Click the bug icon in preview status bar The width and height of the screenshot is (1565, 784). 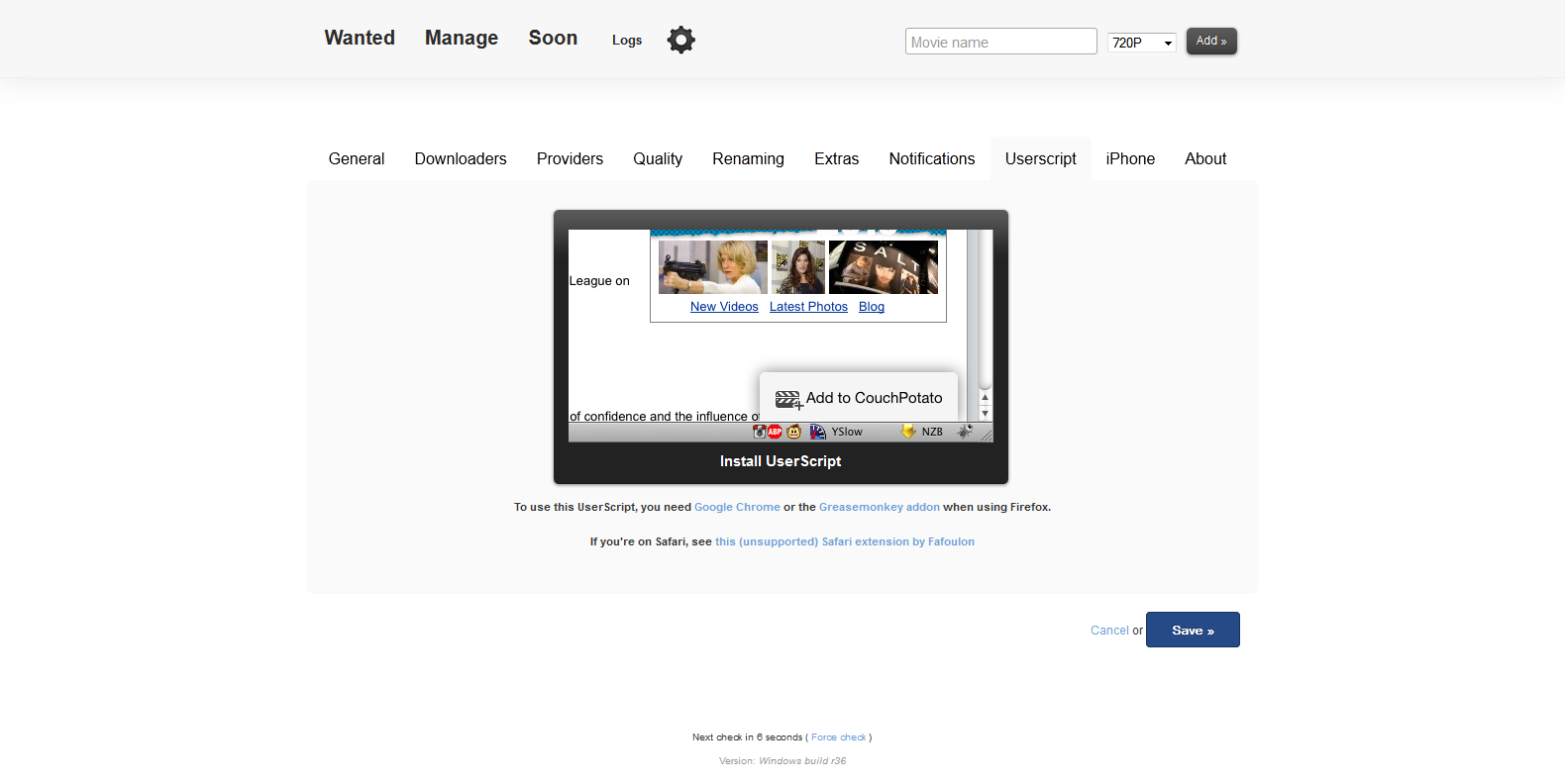point(965,432)
